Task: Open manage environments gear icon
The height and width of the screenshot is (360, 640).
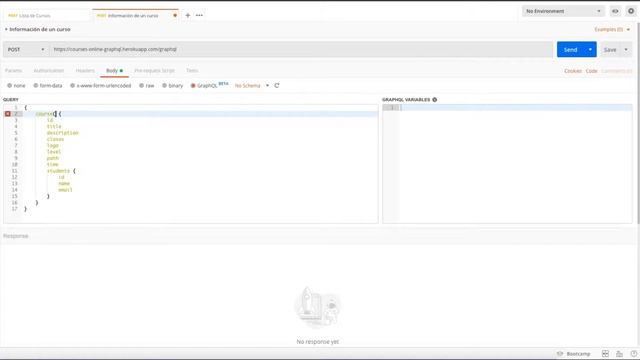Action: point(631,11)
